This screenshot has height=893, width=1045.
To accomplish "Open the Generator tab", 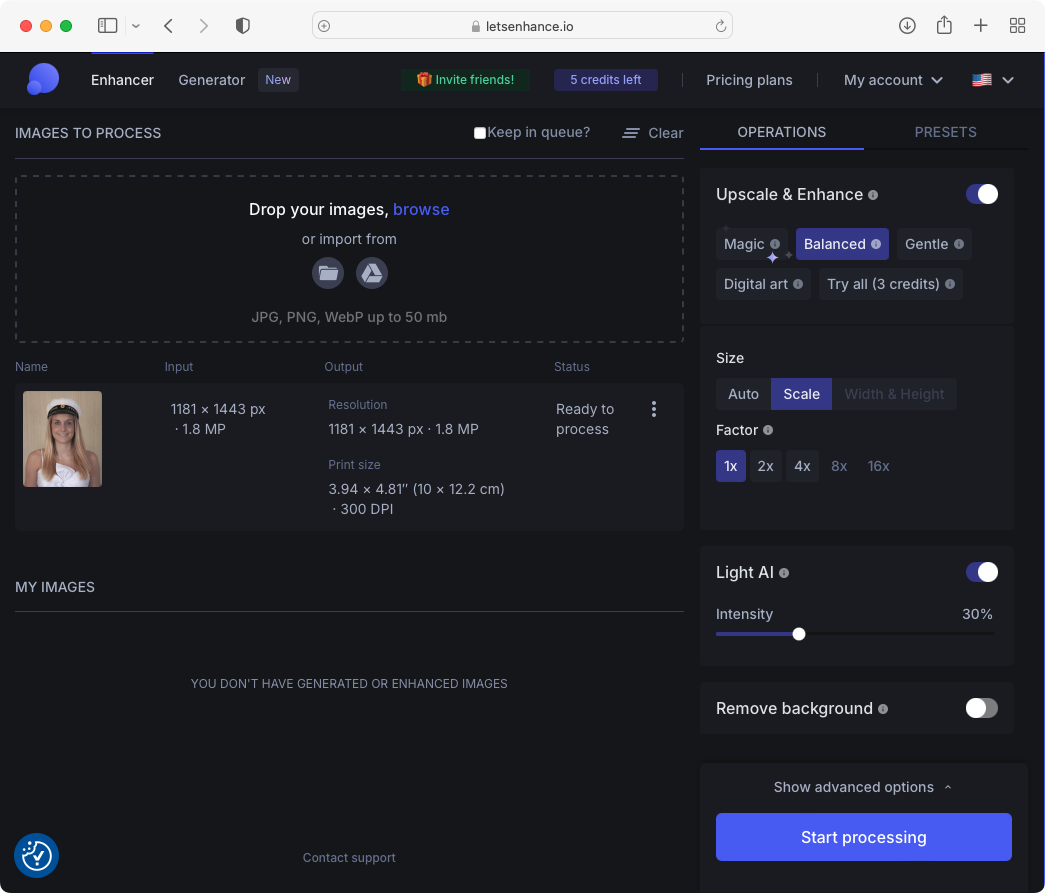I will (211, 80).
